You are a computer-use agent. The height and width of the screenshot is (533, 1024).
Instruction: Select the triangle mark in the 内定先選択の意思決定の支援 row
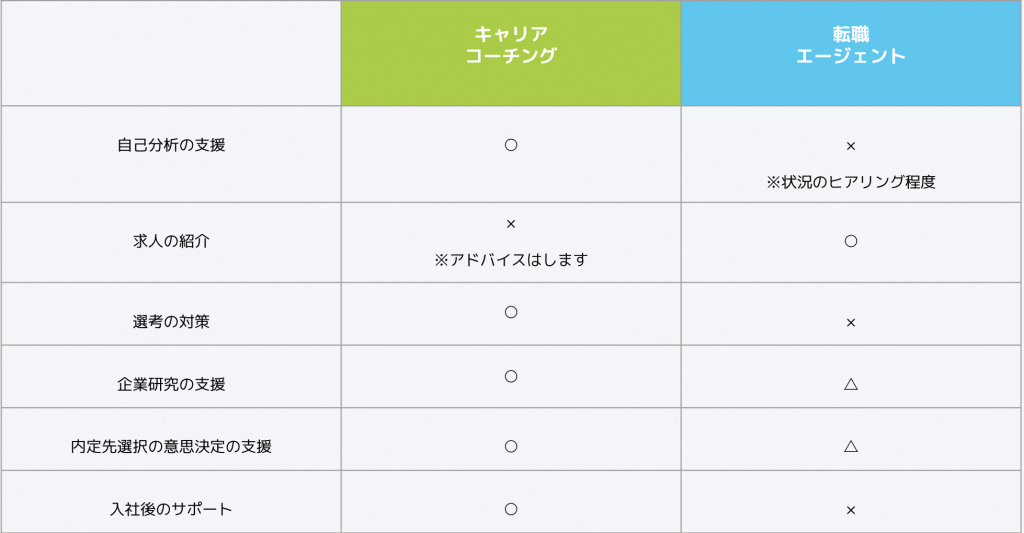click(x=851, y=446)
